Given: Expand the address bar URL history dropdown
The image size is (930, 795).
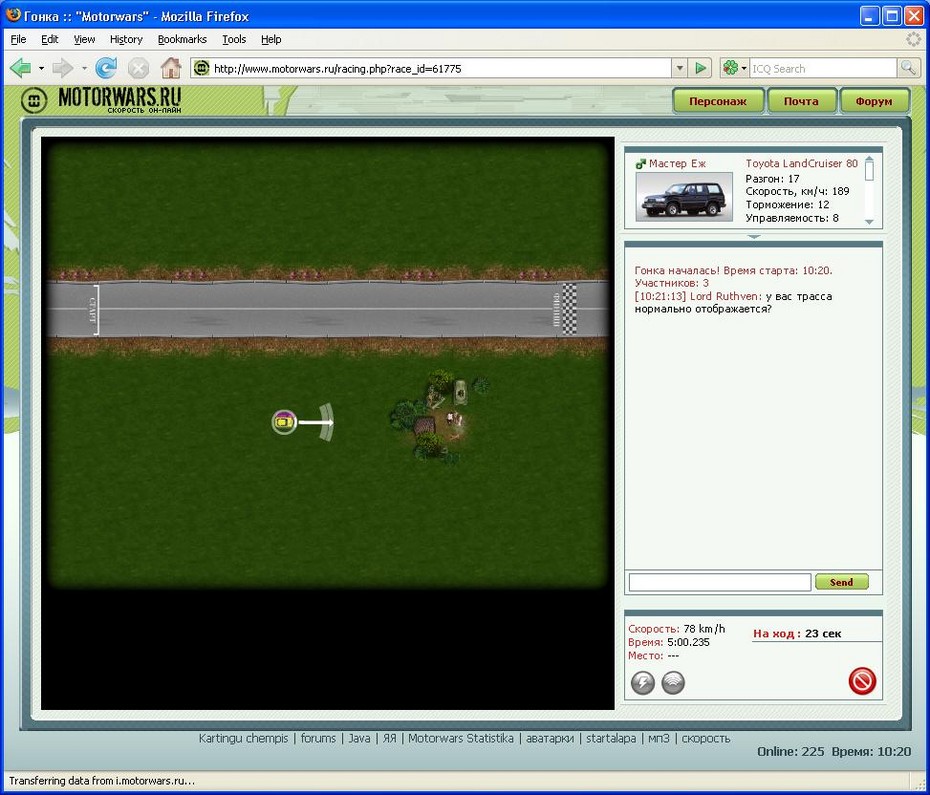Looking at the screenshot, I should click(680, 68).
